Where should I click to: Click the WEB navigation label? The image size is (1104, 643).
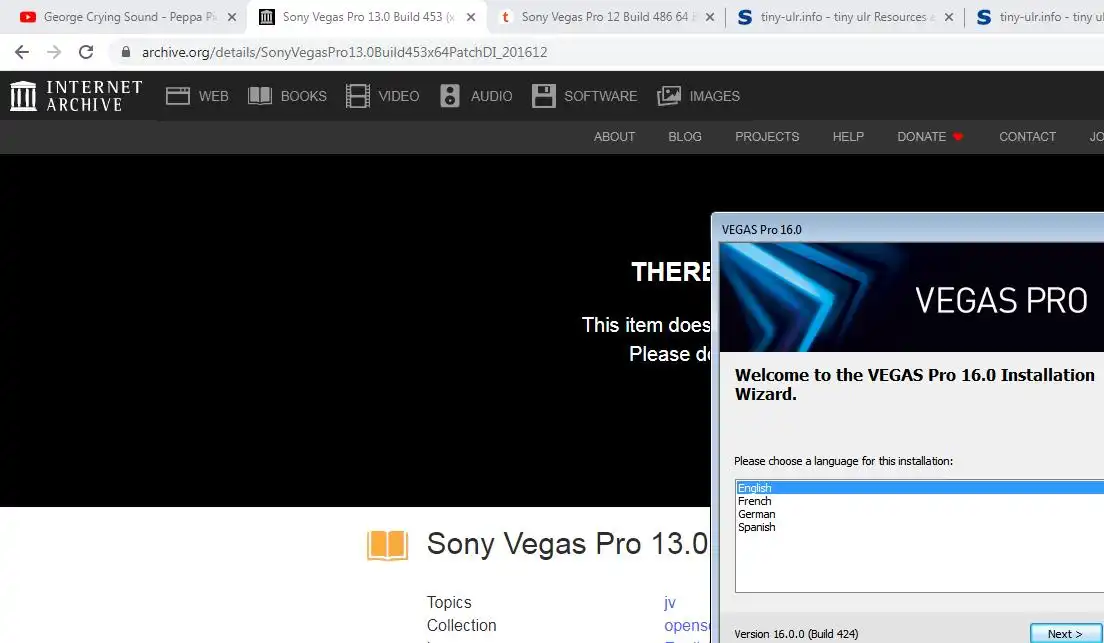point(213,96)
